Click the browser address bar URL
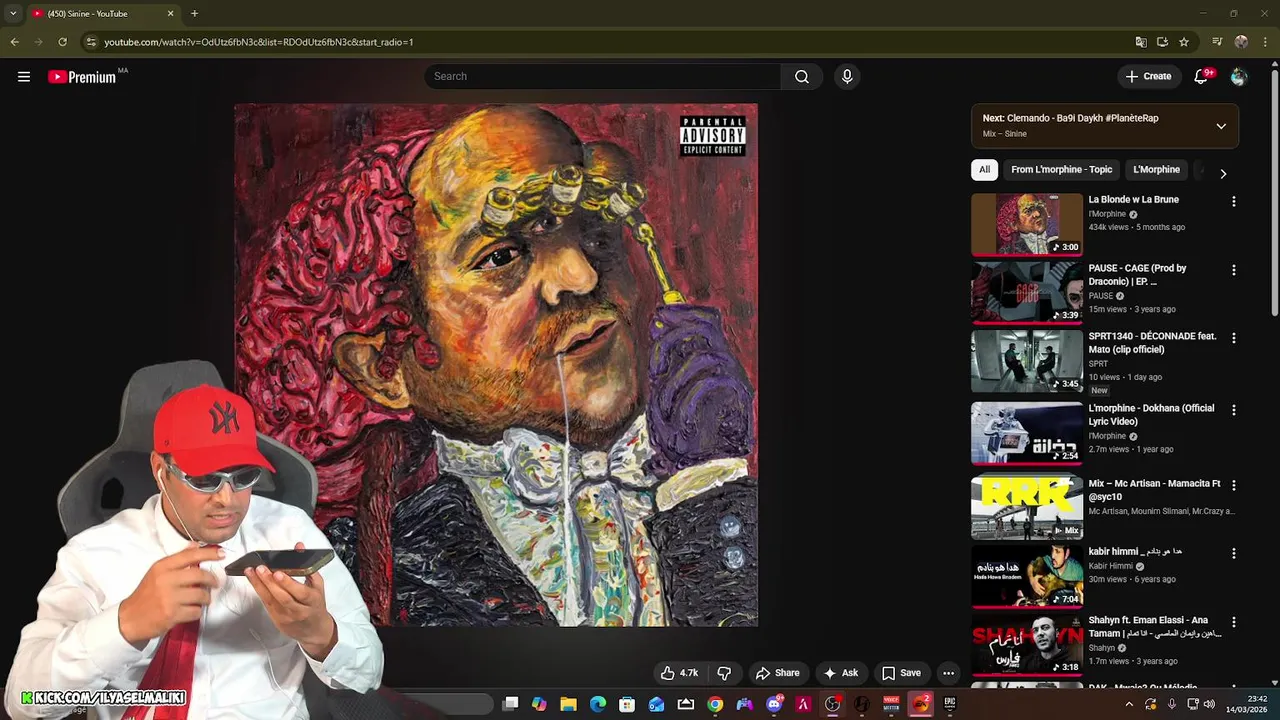Screen dimensions: 1280x720 pyautogui.click(x=259, y=42)
